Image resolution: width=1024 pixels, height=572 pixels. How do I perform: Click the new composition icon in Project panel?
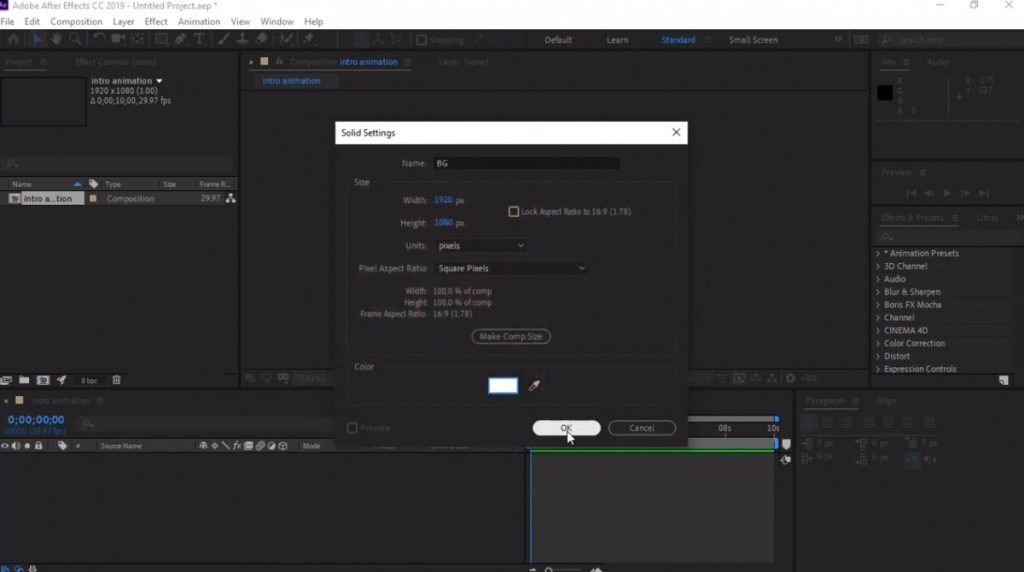pyautogui.click(x=43, y=380)
